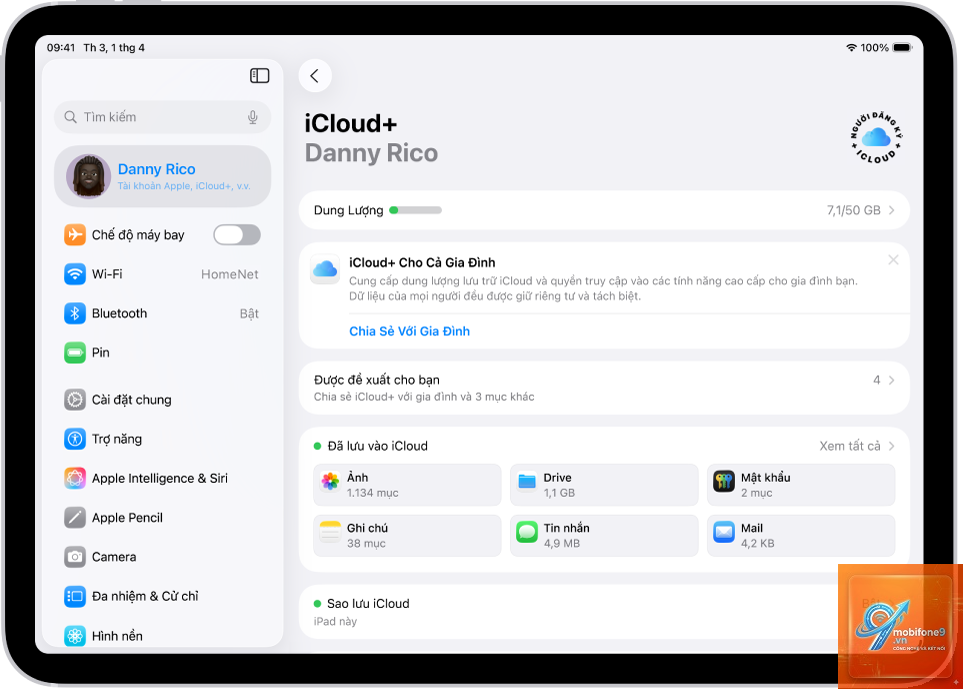Tap the Drive 1,1 GB tile
Screen dimensions: 963x689
click(604, 485)
